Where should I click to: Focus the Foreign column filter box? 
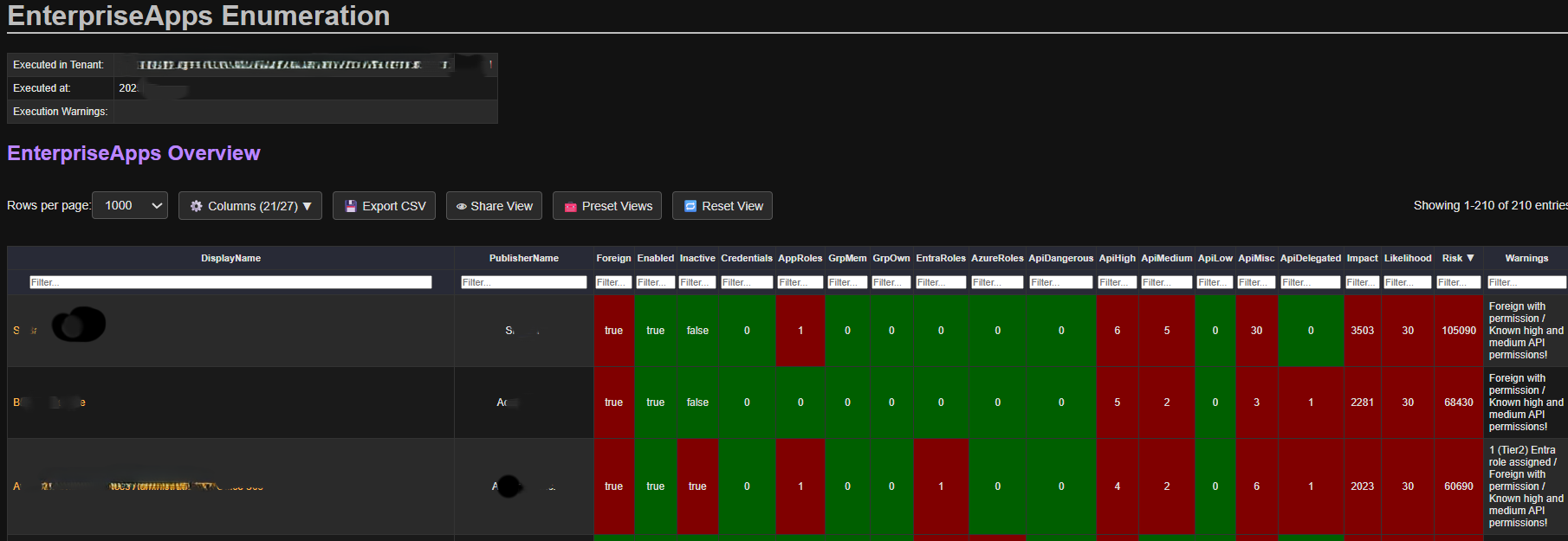(x=613, y=282)
